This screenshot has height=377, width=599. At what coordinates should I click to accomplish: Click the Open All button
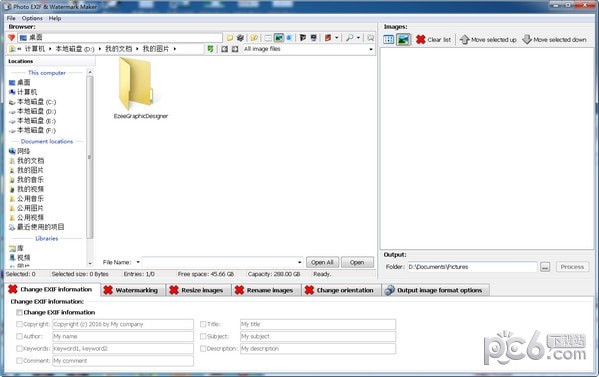point(322,262)
